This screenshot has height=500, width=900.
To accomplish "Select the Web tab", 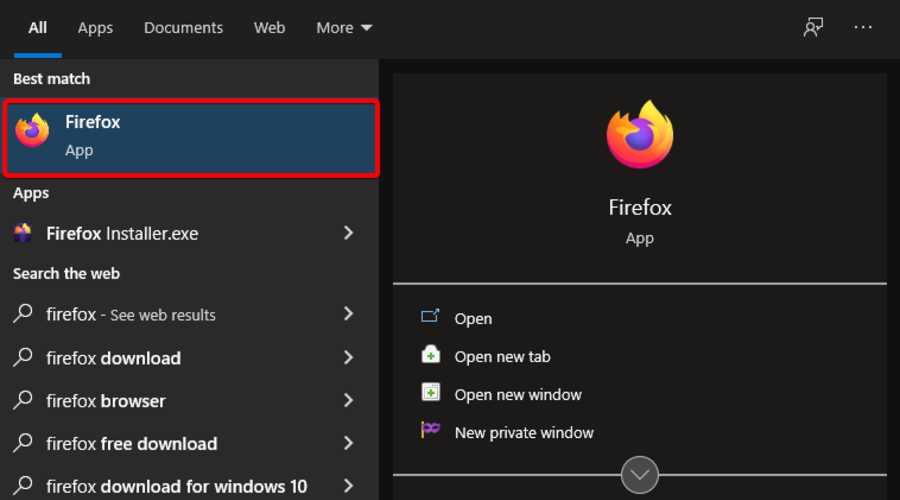I will click(x=269, y=28).
